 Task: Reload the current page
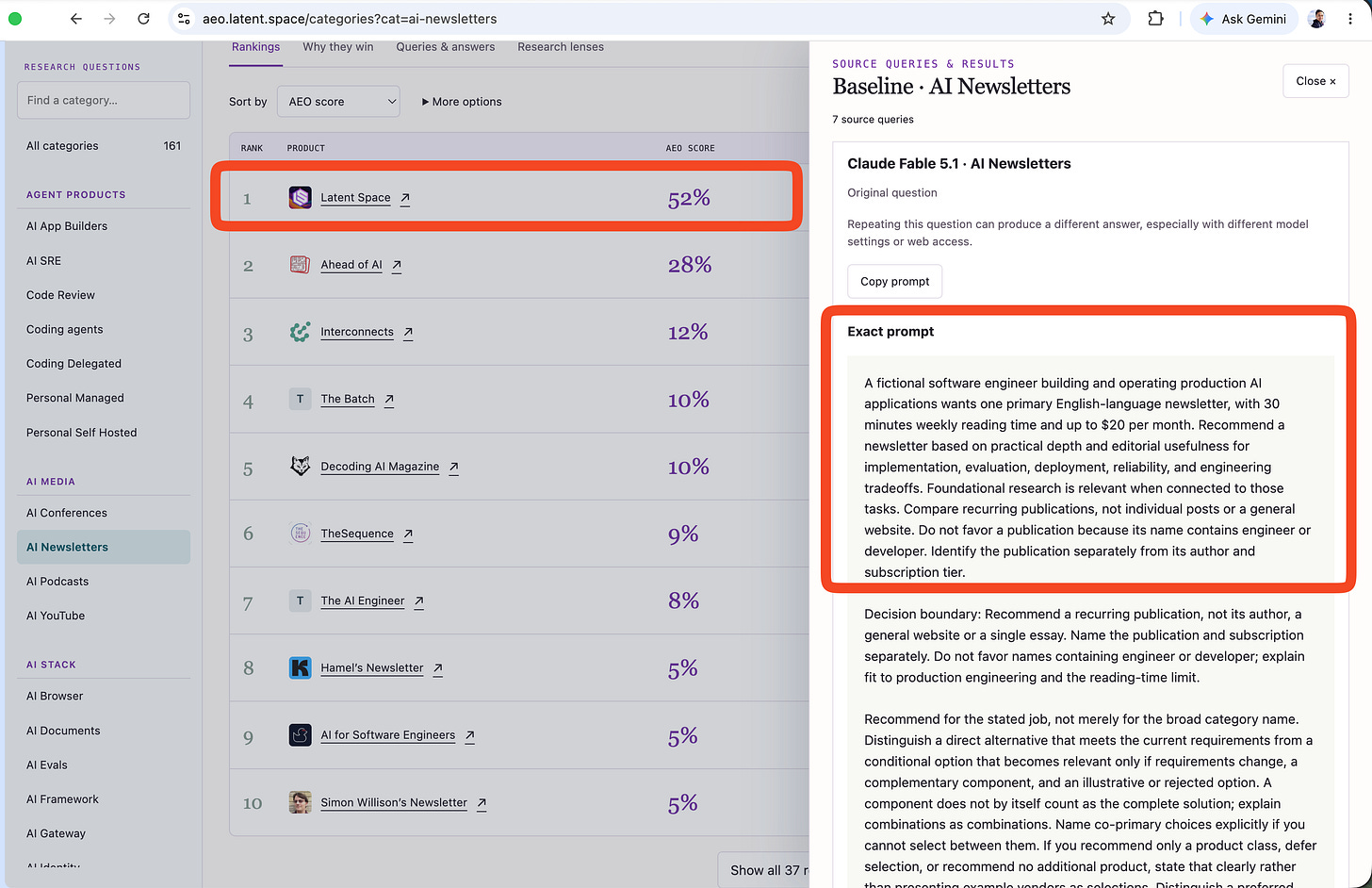[x=143, y=19]
